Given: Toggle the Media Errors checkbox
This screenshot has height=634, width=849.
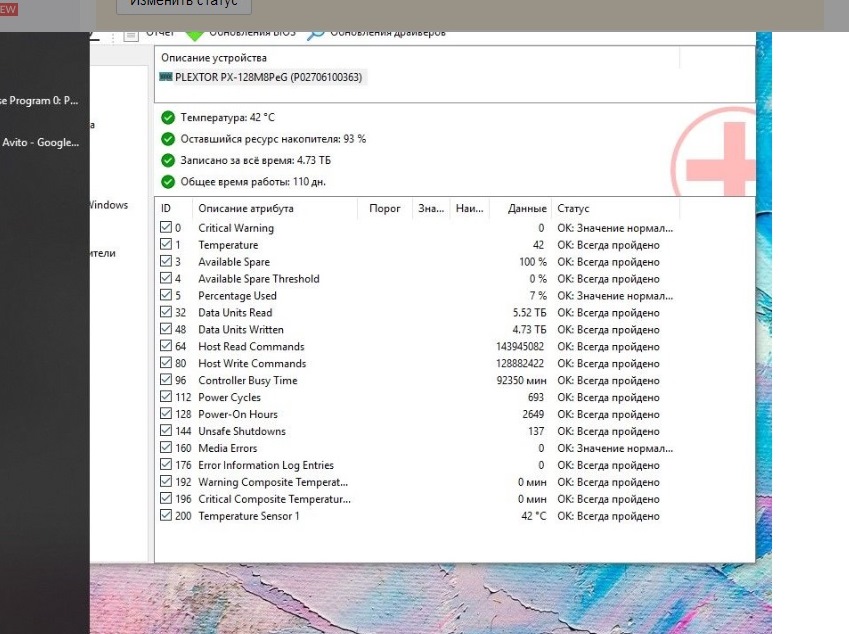Looking at the screenshot, I should coord(166,448).
